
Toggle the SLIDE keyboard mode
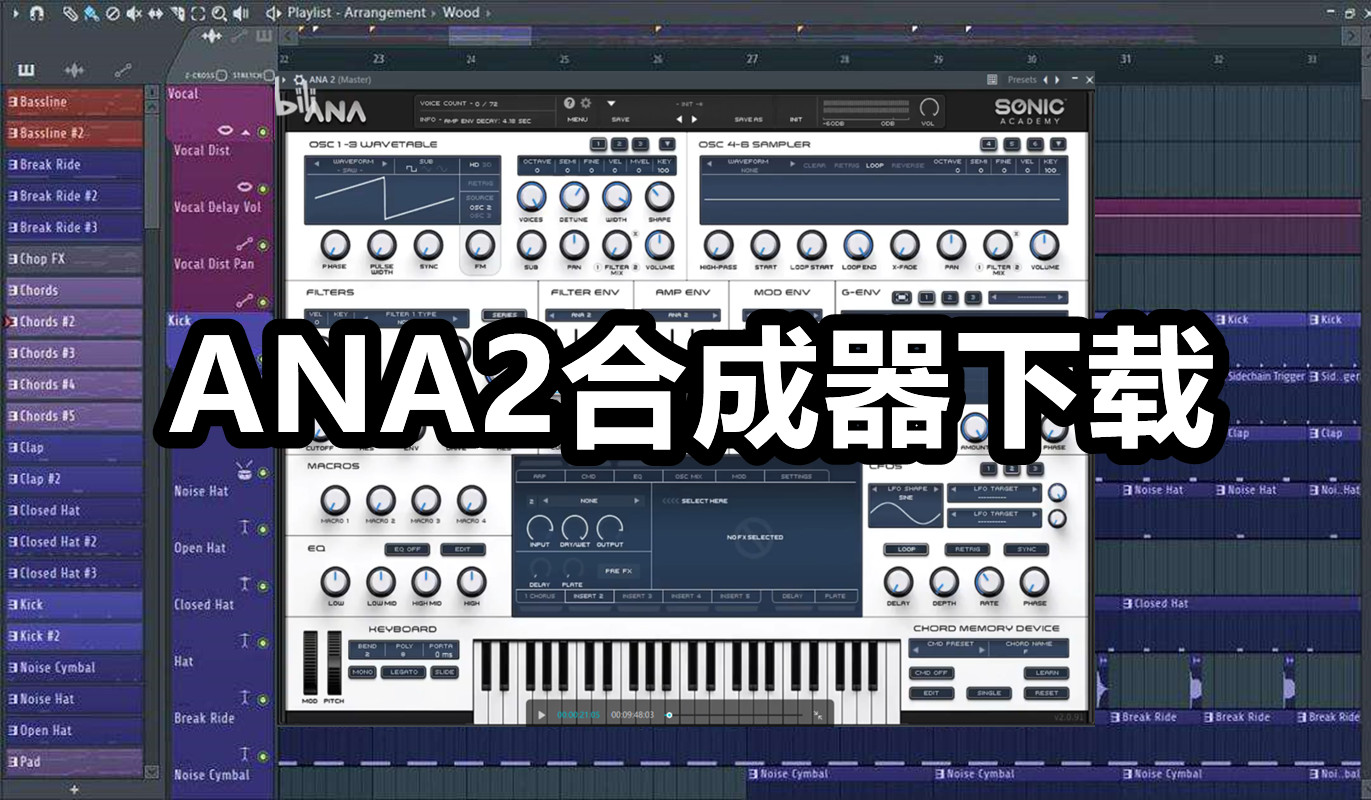tap(444, 672)
